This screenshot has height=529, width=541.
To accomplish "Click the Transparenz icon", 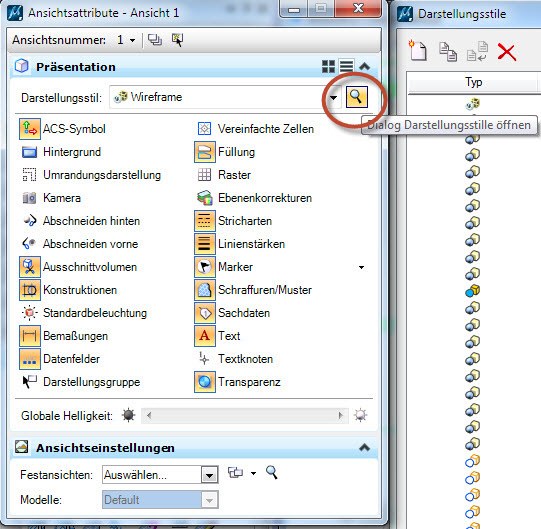I will coord(205,382).
